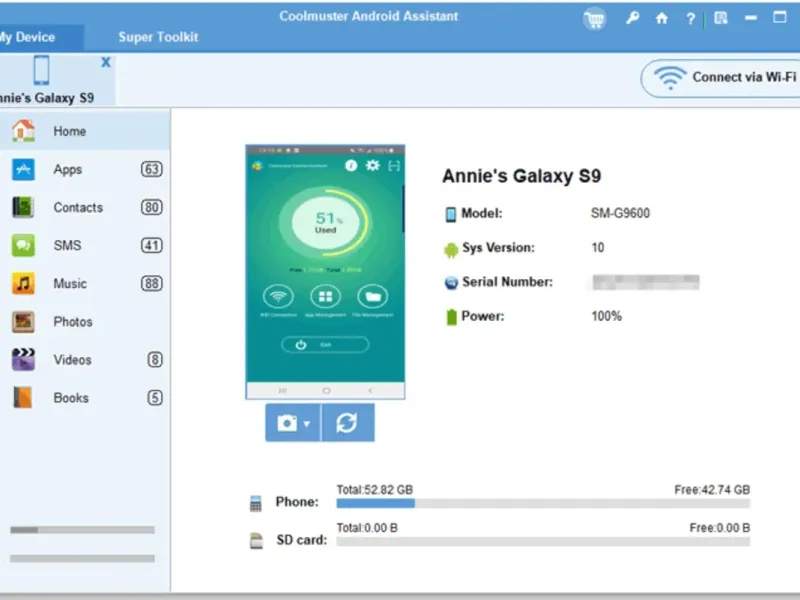Click the Exit button in phone preview

(325, 345)
